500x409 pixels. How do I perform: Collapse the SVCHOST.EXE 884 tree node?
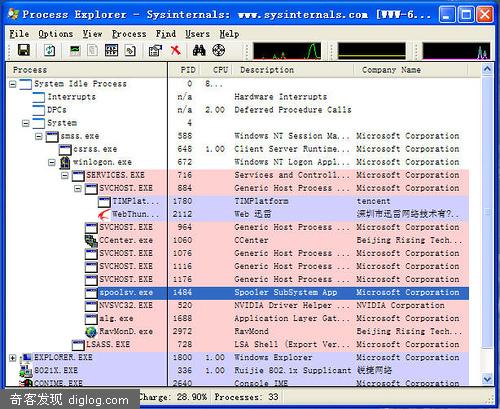78,189
